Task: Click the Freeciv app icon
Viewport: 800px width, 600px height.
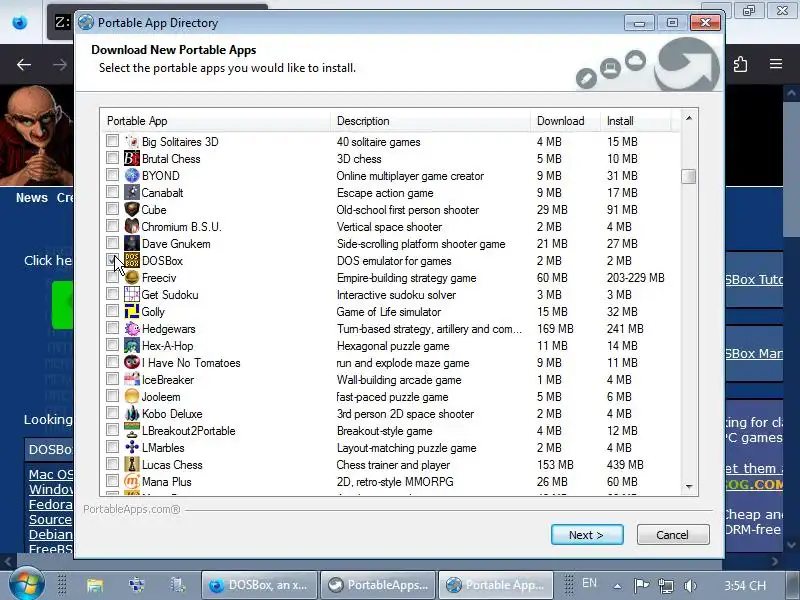Action: [x=132, y=277]
